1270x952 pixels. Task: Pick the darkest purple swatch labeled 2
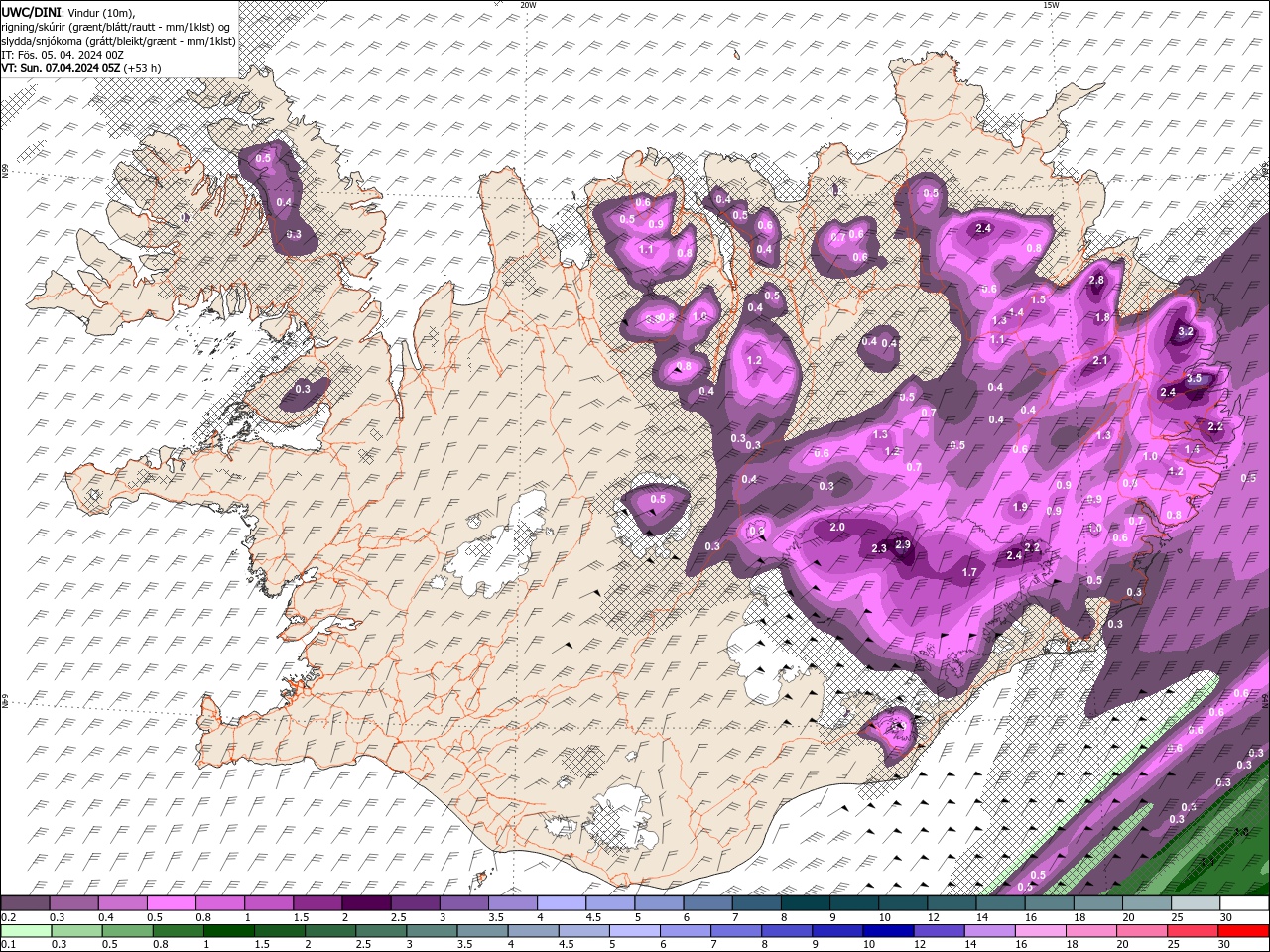point(366,903)
